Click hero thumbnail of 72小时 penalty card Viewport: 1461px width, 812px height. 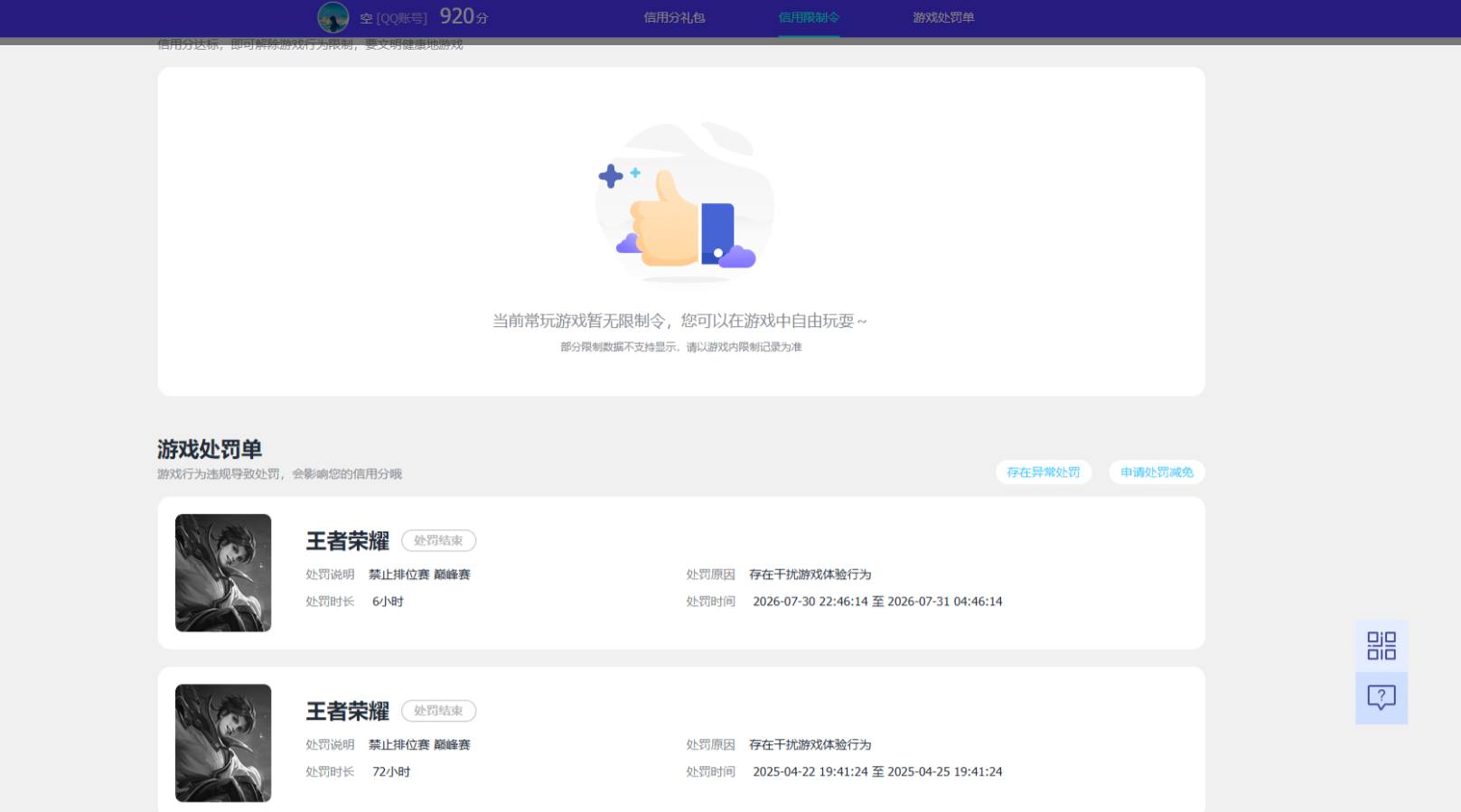(223, 742)
